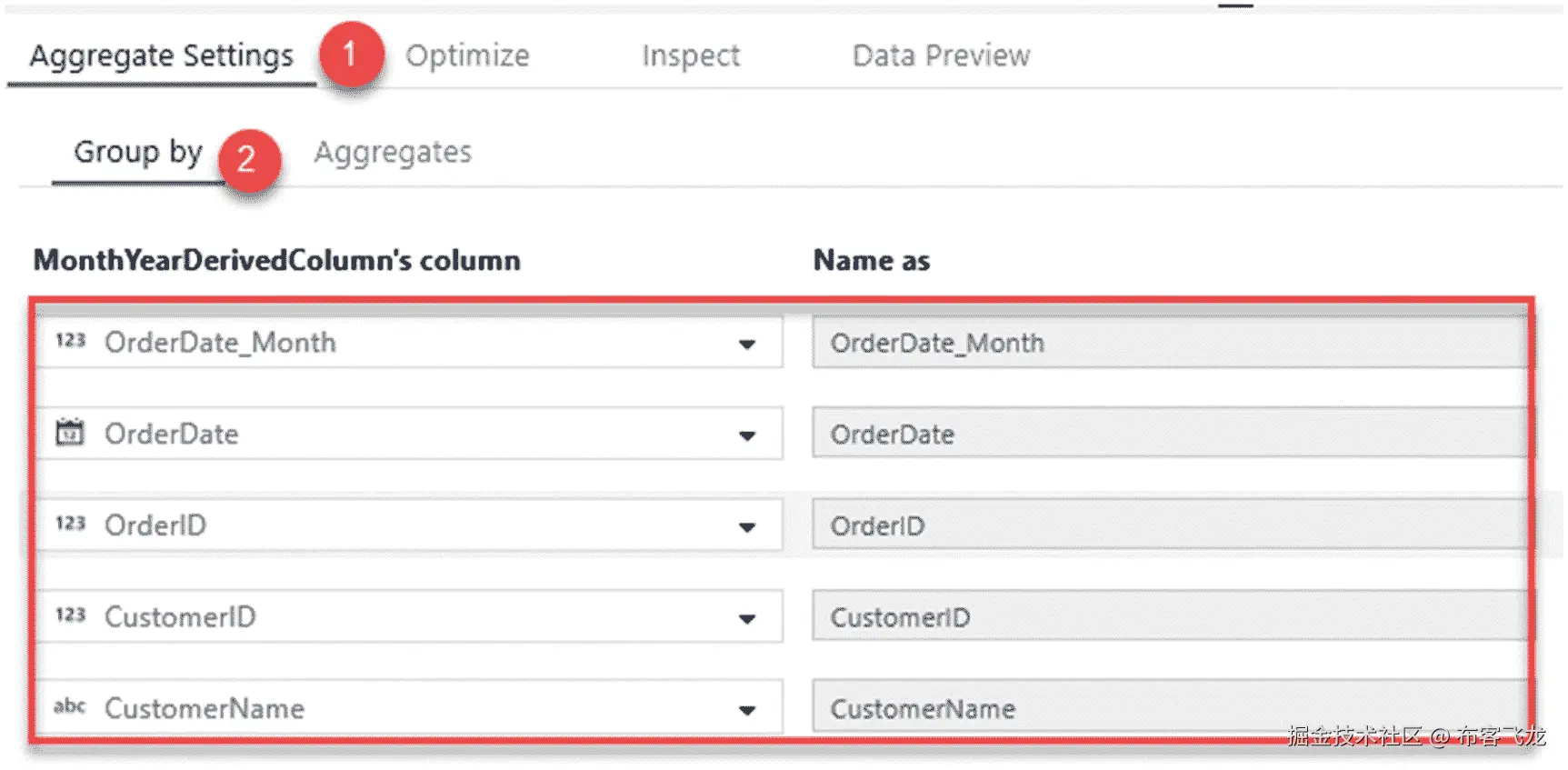
Task: Open the Data Preview tab
Action: pyautogui.click(x=941, y=56)
